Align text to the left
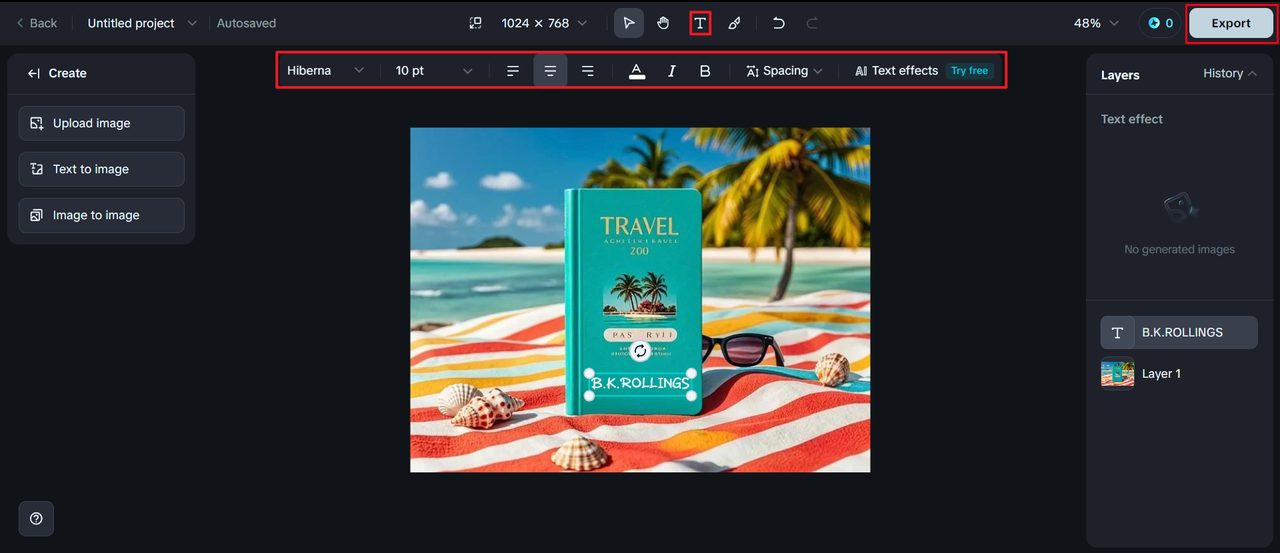 pyautogui.click(x=513, y=71)
